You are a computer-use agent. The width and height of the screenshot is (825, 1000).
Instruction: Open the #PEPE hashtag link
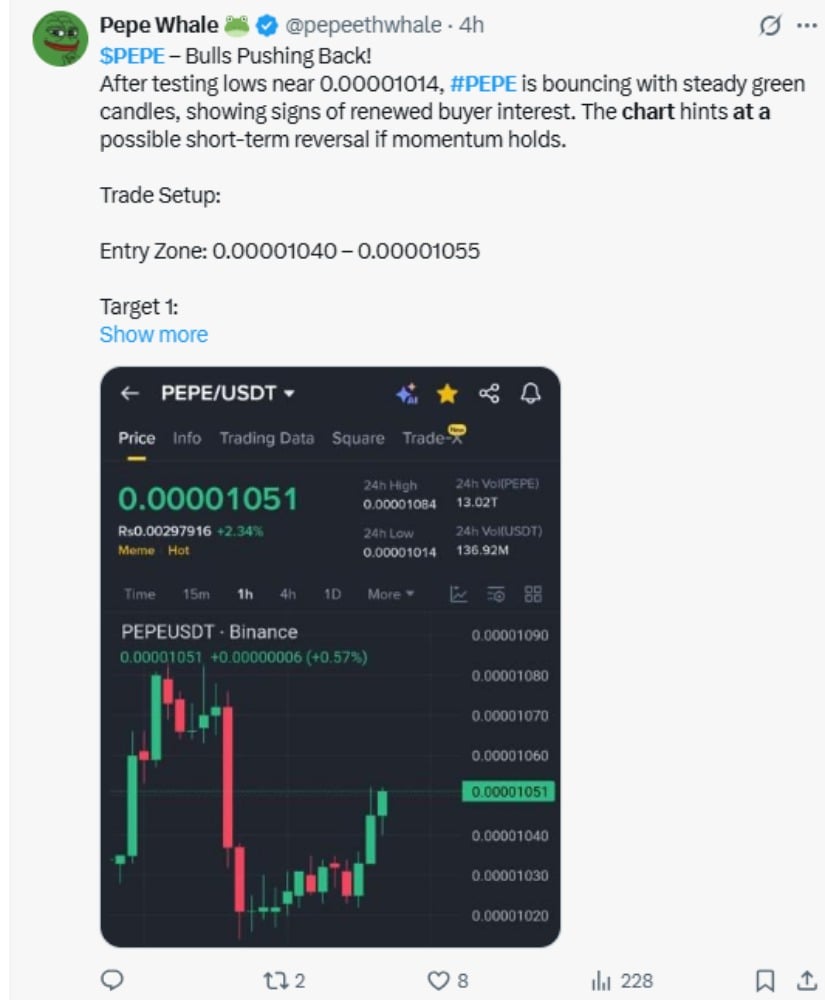click(x=483, y=84)
